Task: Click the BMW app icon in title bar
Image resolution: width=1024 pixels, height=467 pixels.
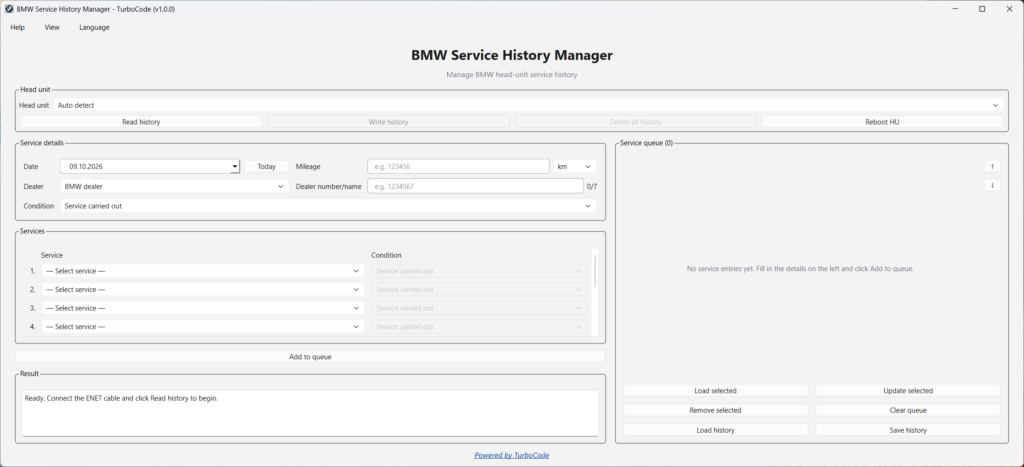Action: [x=9, y=9]
